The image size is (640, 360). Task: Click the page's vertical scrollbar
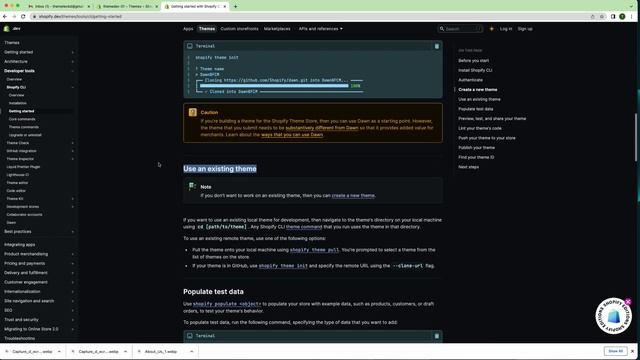point(636,138)
